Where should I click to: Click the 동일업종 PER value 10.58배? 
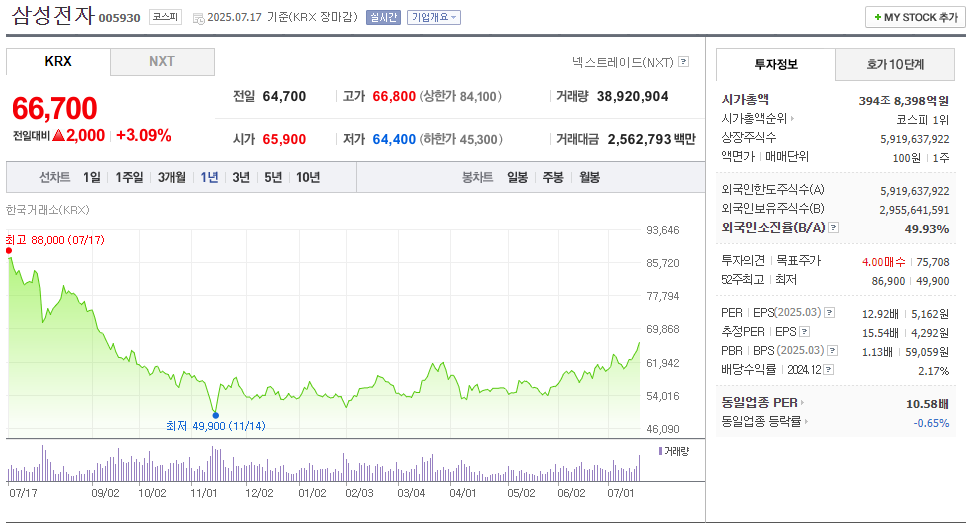click(927, 404)
